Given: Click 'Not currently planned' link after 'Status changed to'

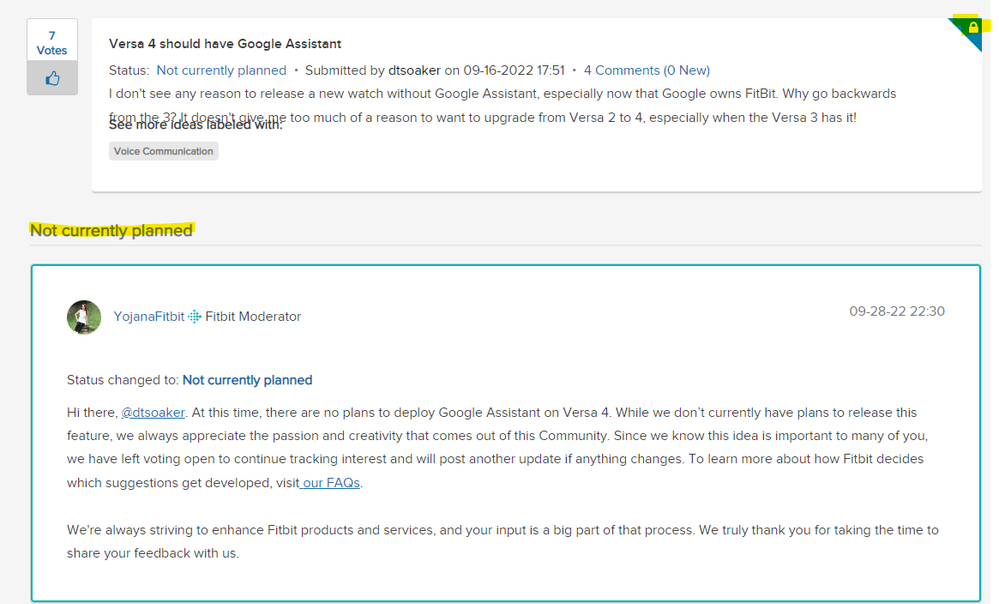Looking at the screenshot, I should (247, 380).
